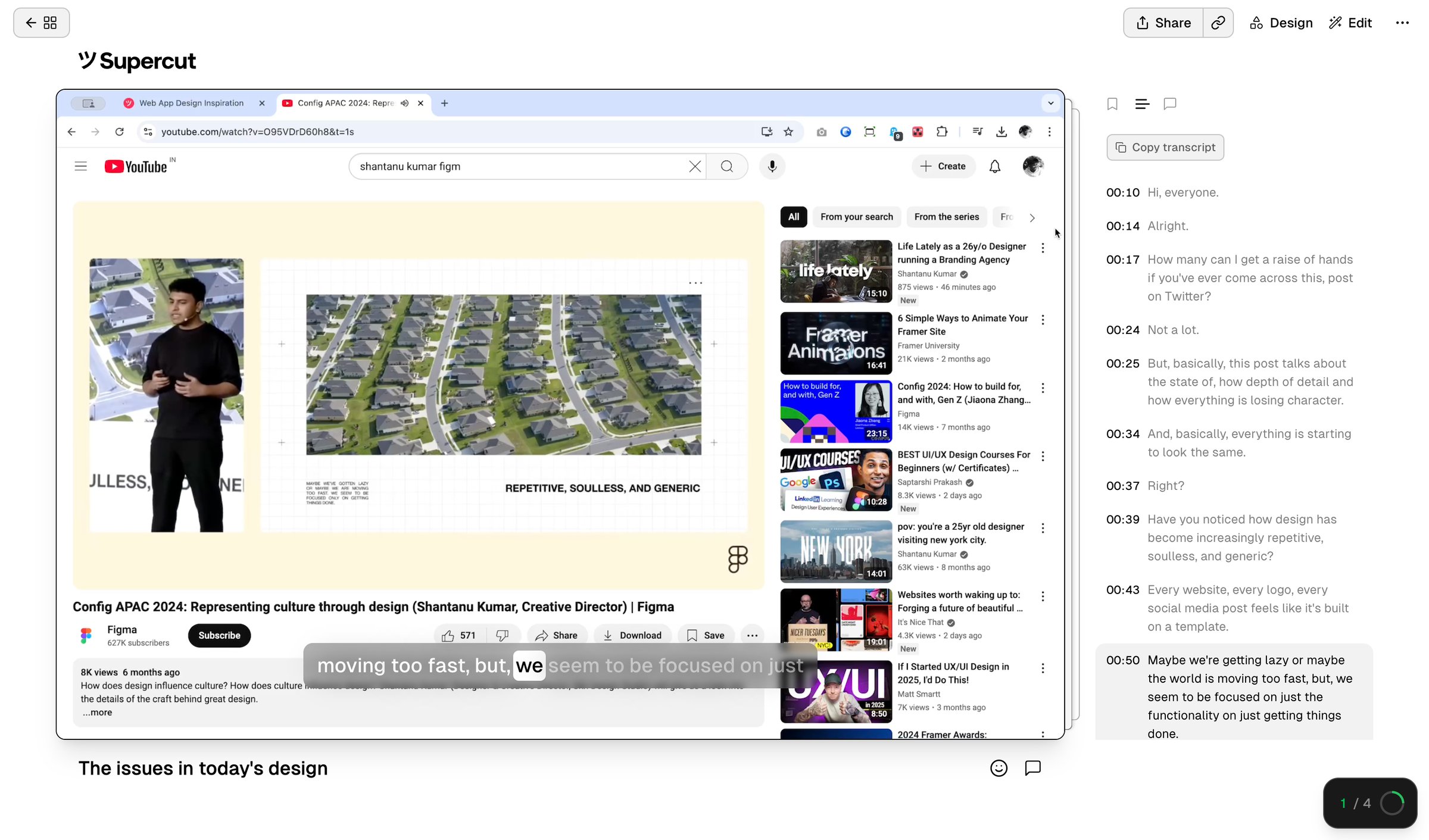Open a new browser tab
The image size is (1429, 840).
tap(444, 103)
